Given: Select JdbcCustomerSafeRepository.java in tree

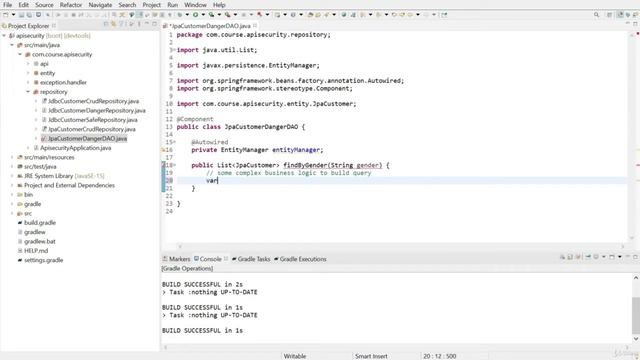Looking at the screenshot, I should (93, 120).
